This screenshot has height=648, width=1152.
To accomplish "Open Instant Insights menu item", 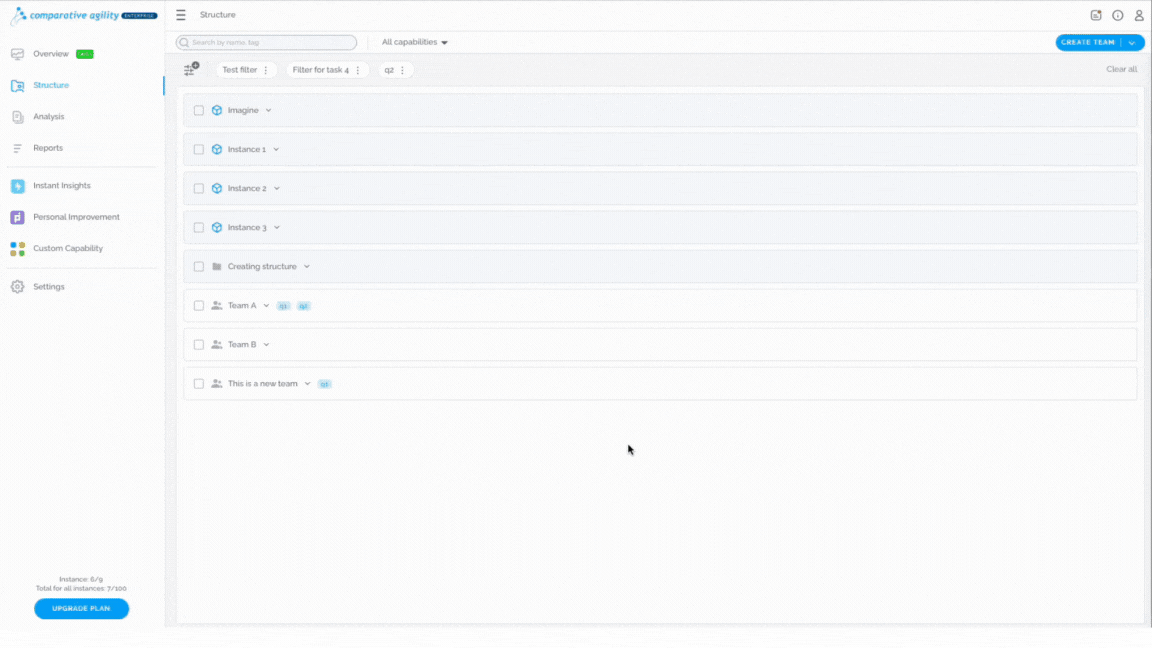I will pyautogui.click(x=62, y=186).
